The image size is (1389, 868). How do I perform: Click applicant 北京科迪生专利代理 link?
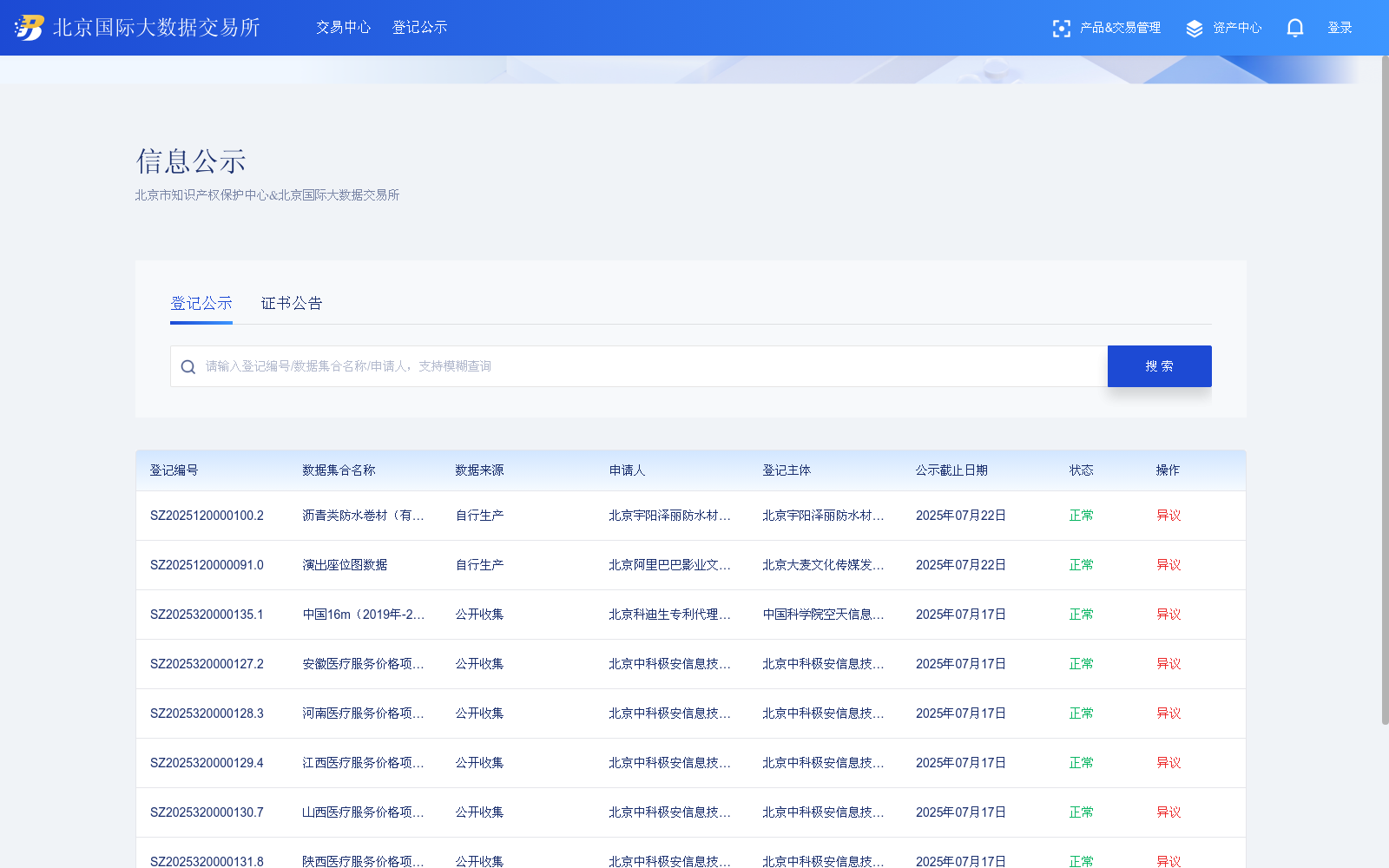(668, 614)
